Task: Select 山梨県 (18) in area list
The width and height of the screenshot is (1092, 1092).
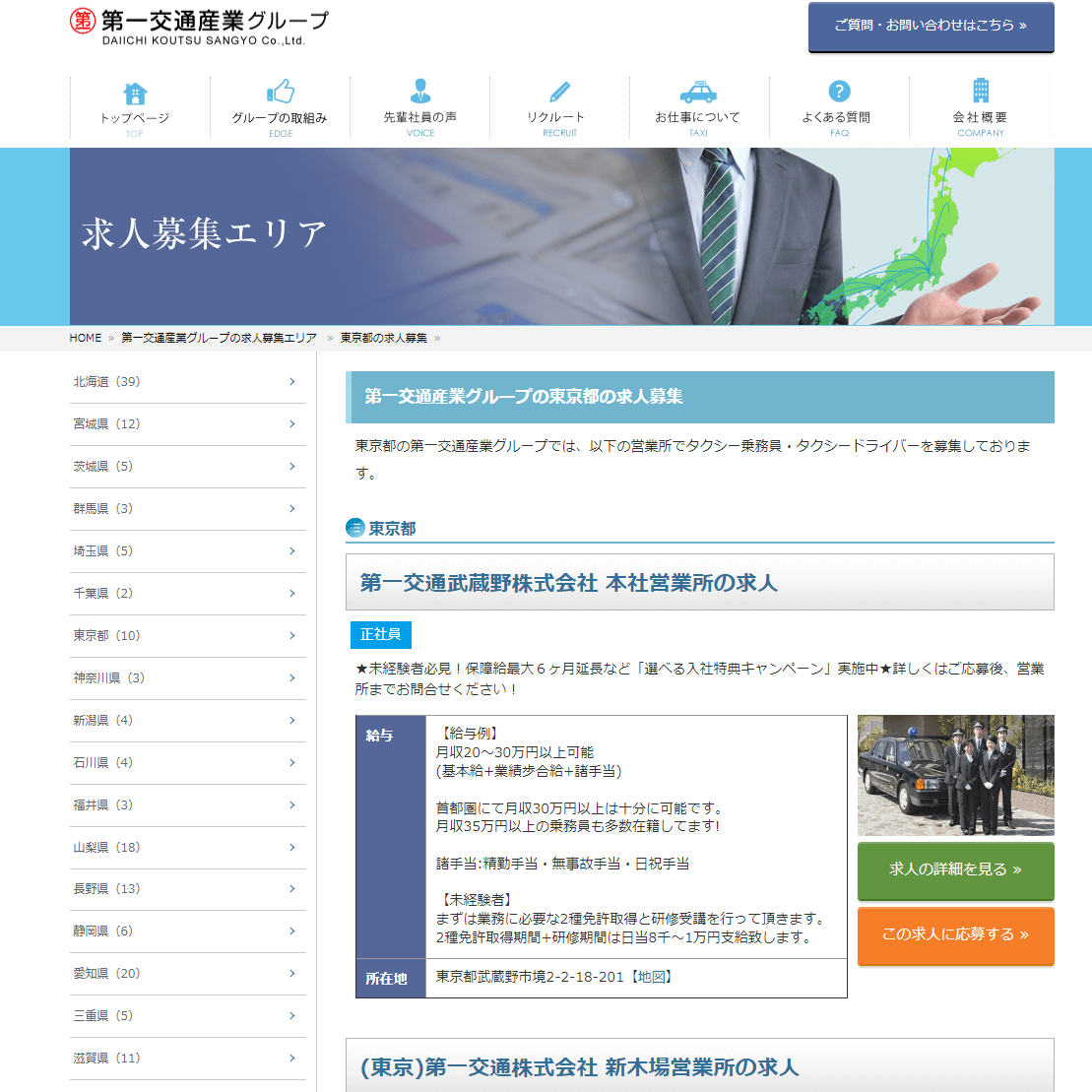Action: pos(188,848)
